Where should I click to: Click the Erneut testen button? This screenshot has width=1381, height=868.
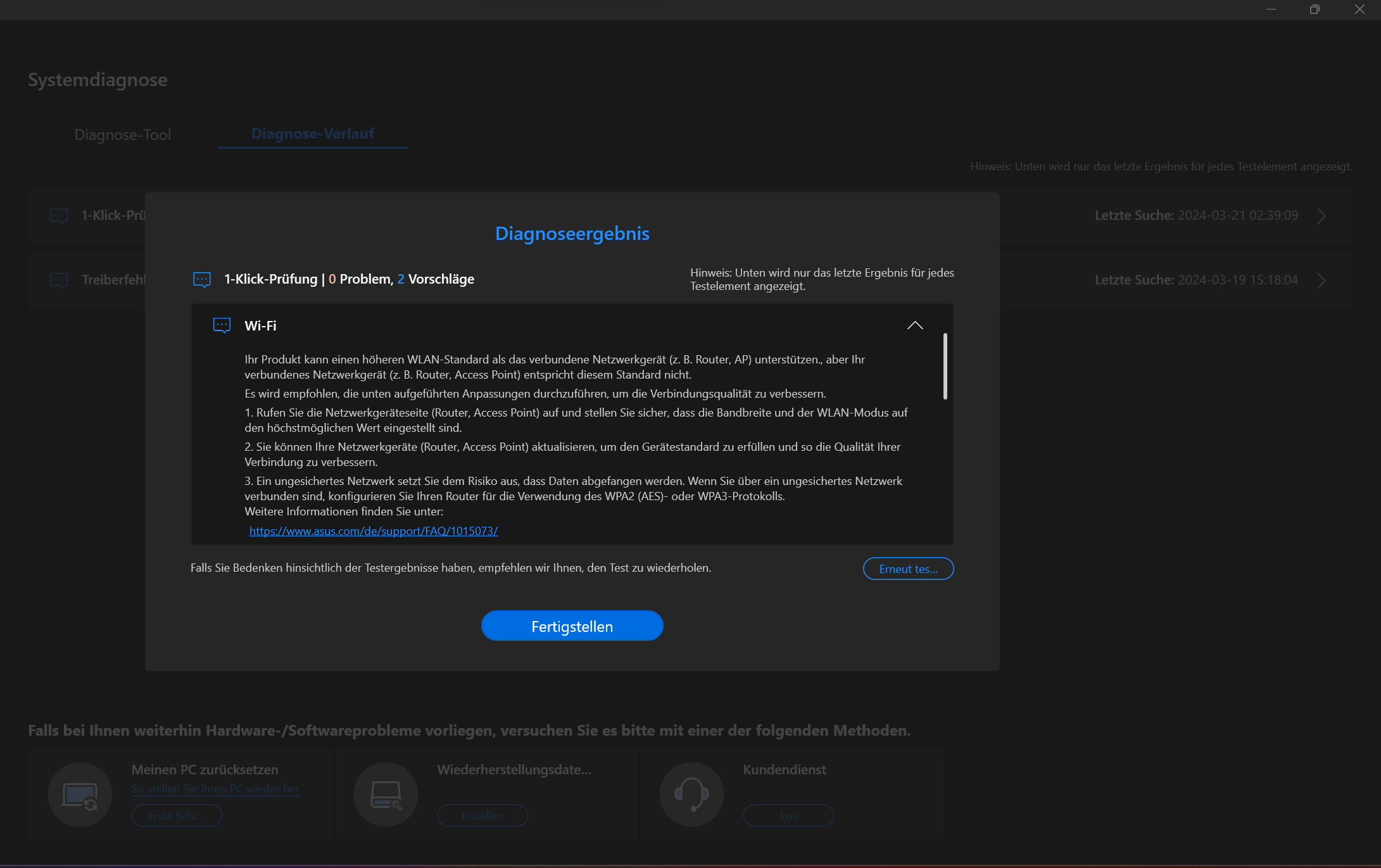tap(908, 569)
